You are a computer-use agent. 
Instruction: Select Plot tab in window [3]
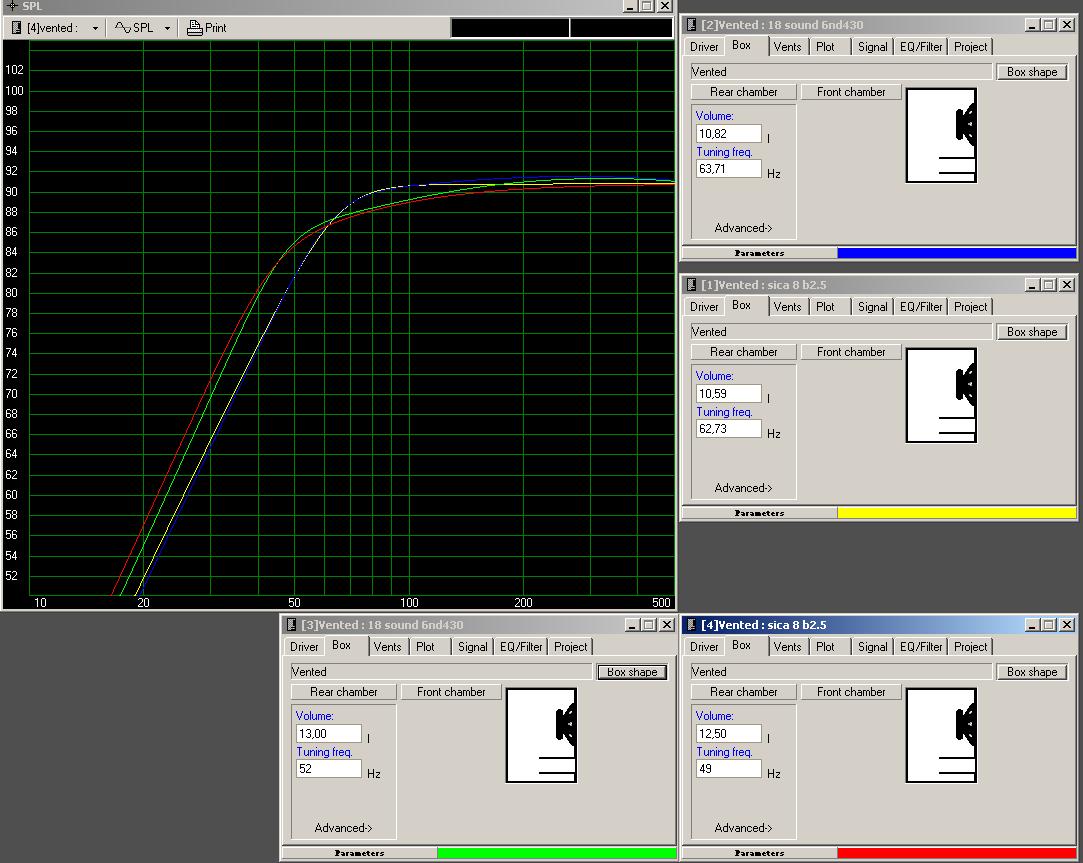(425, 647)
